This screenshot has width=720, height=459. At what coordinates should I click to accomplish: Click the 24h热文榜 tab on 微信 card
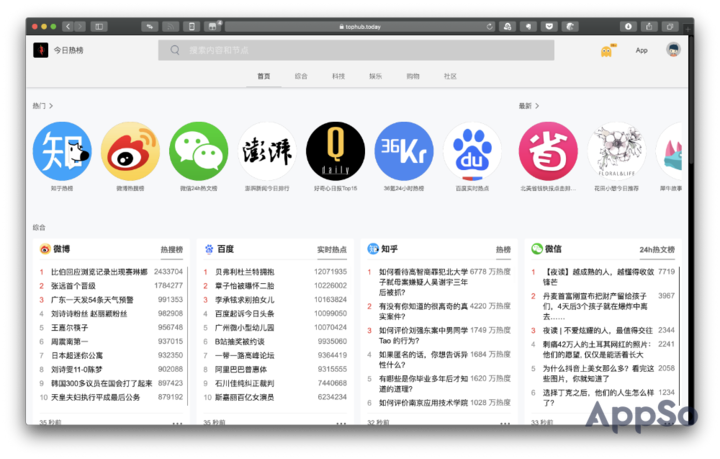pos(657,250)
